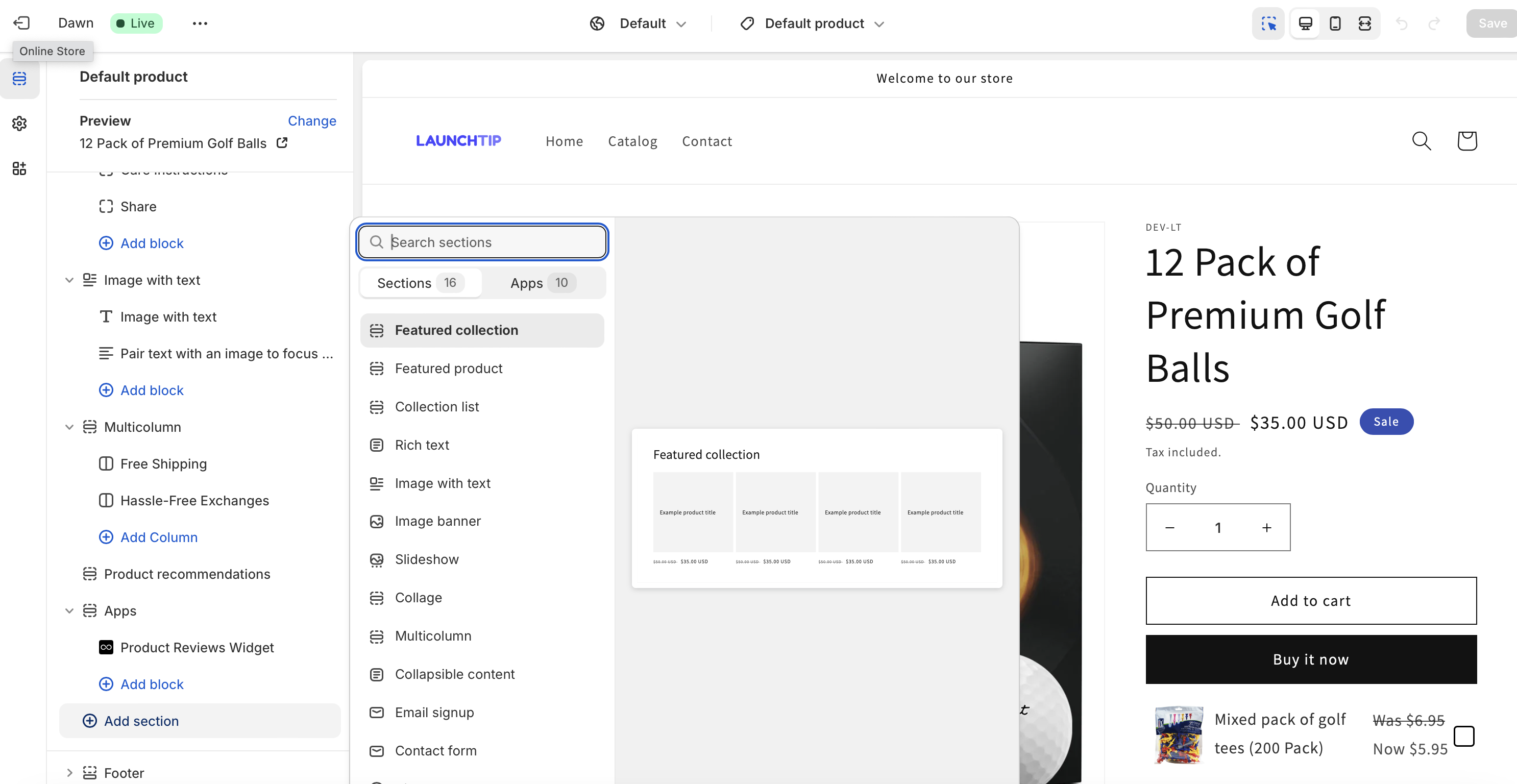Click the plus quantity button
This screenshot has width=1517, height=784.
[x=1266, y=528]
